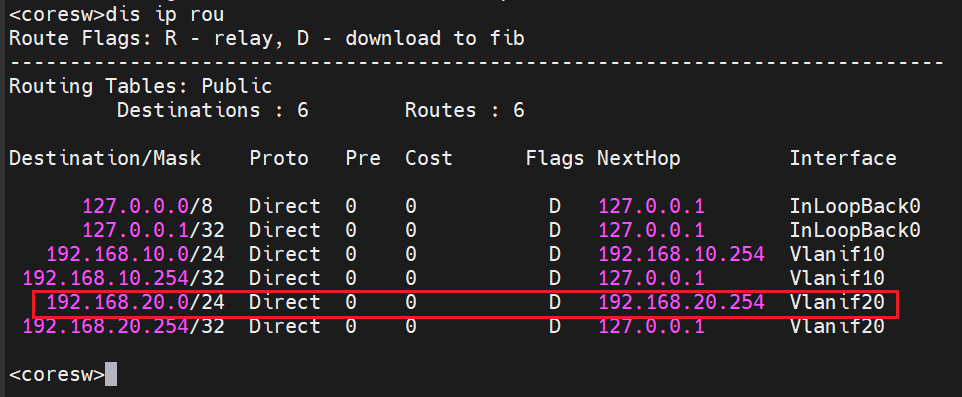Click the "Destination/Mask" column header
This screenshot has height=397, width=962.
tap(105, 158)
